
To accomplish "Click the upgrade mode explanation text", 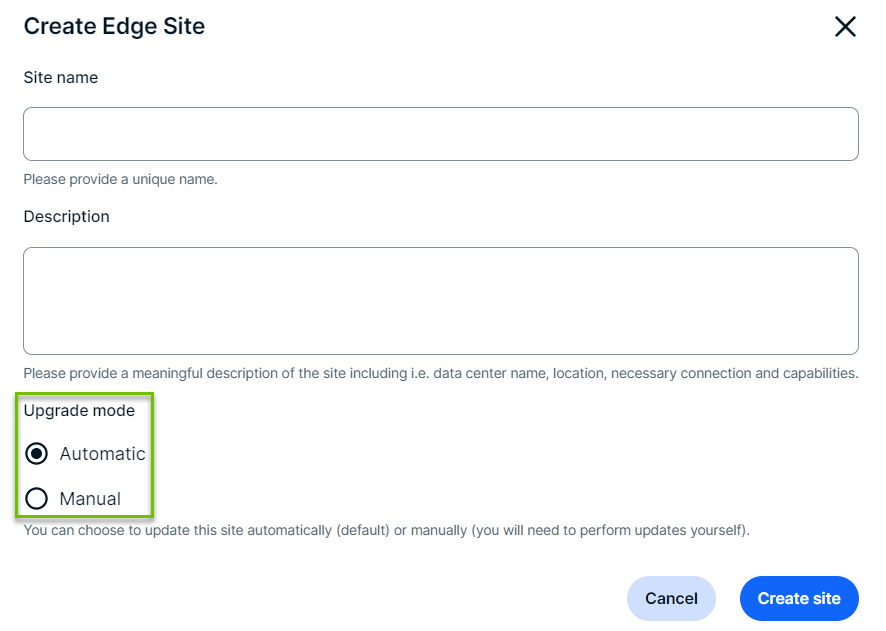I will pyautogui.click(x=386, y=530).
